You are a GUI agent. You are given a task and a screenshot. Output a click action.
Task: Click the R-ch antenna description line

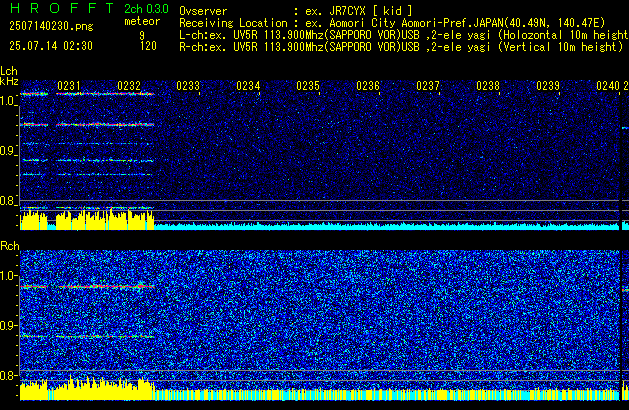point(401,47)
